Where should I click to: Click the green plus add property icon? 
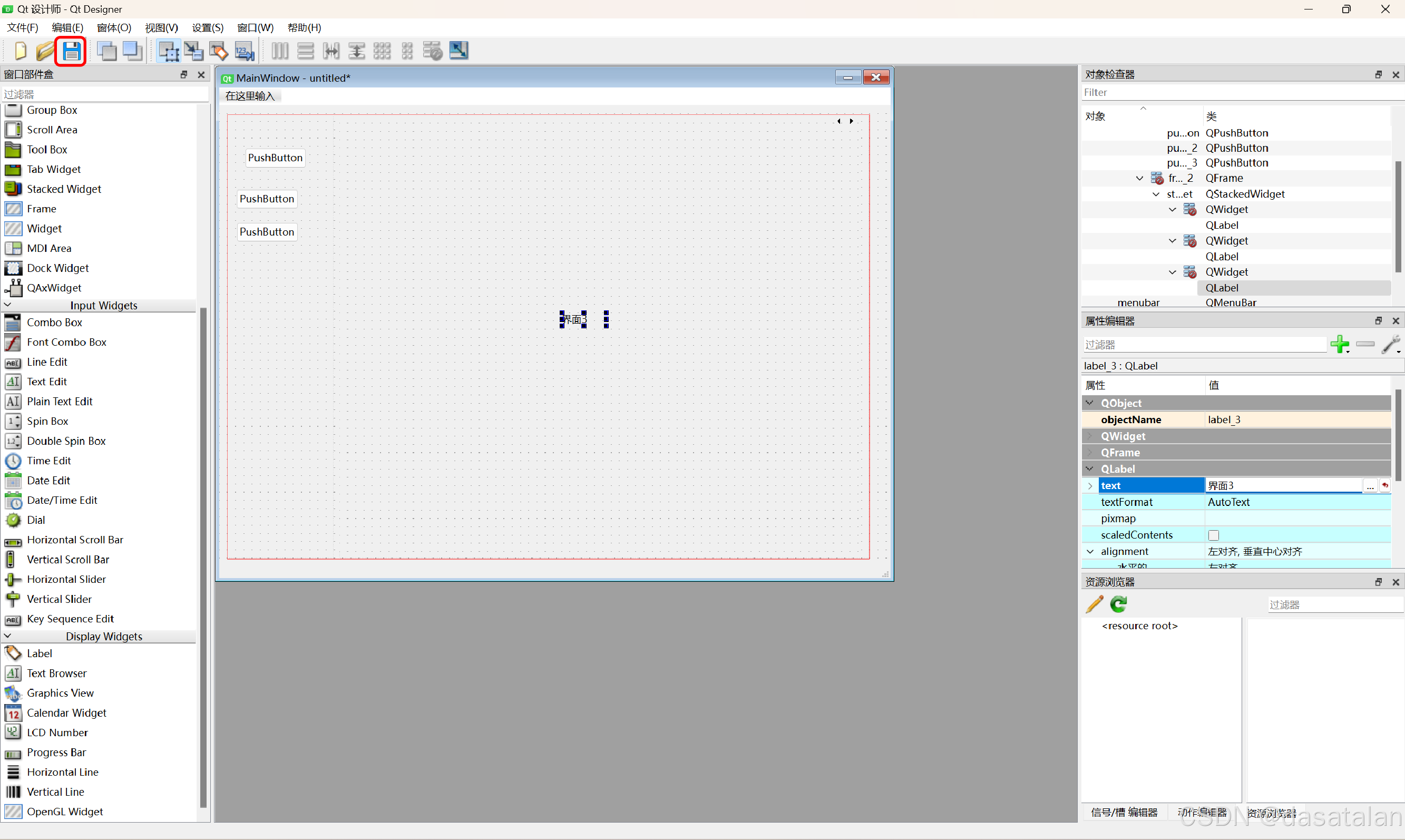pos(1339,344)
